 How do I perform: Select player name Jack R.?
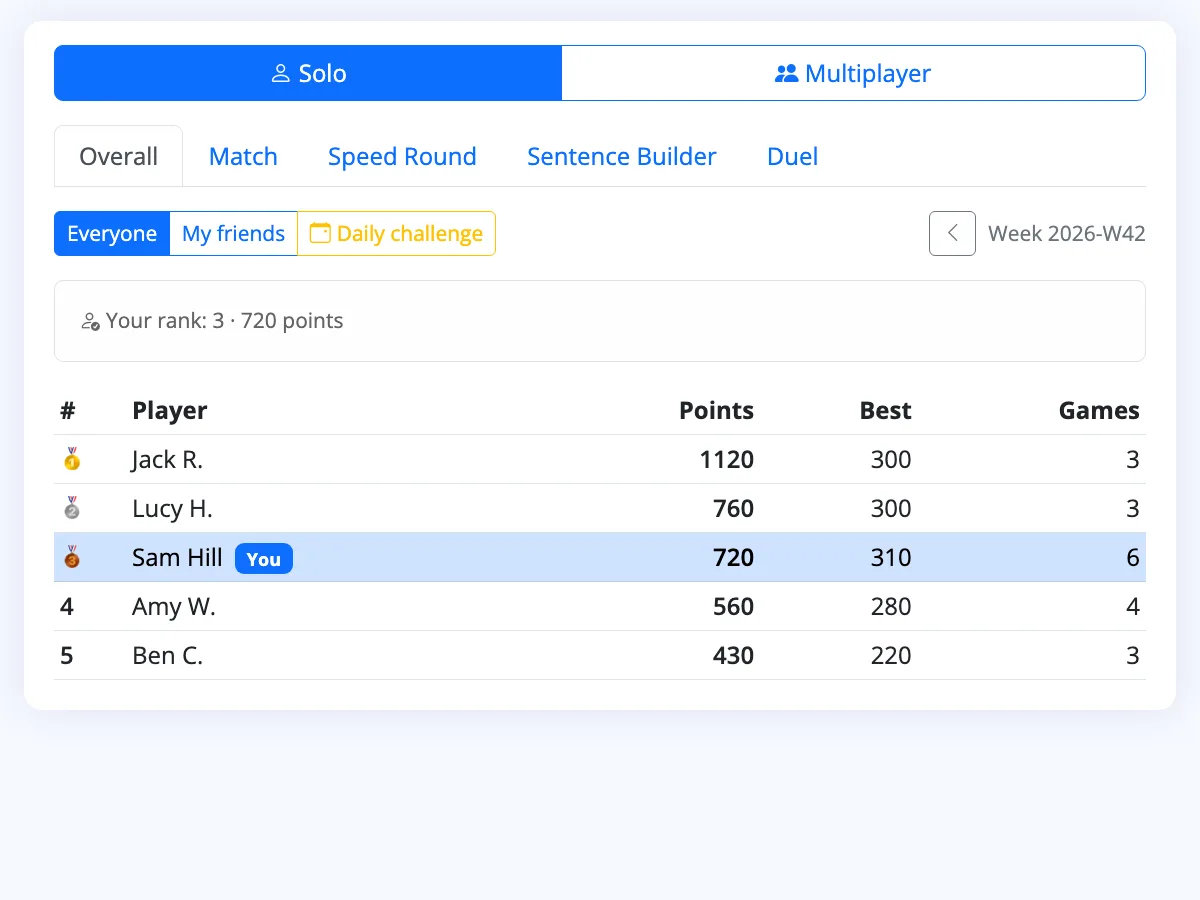pos(168,460)
